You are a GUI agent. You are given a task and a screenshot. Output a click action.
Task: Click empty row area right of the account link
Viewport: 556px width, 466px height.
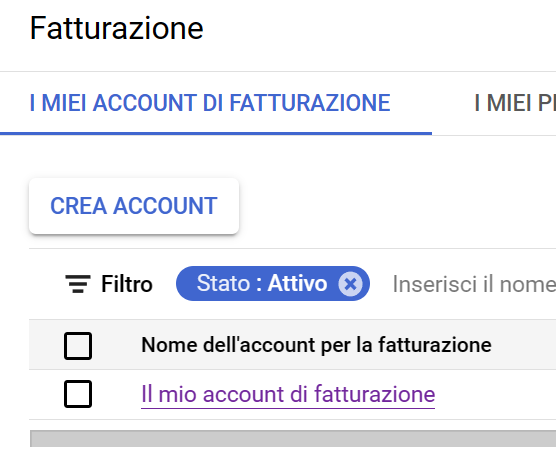(x=496, y=394)
